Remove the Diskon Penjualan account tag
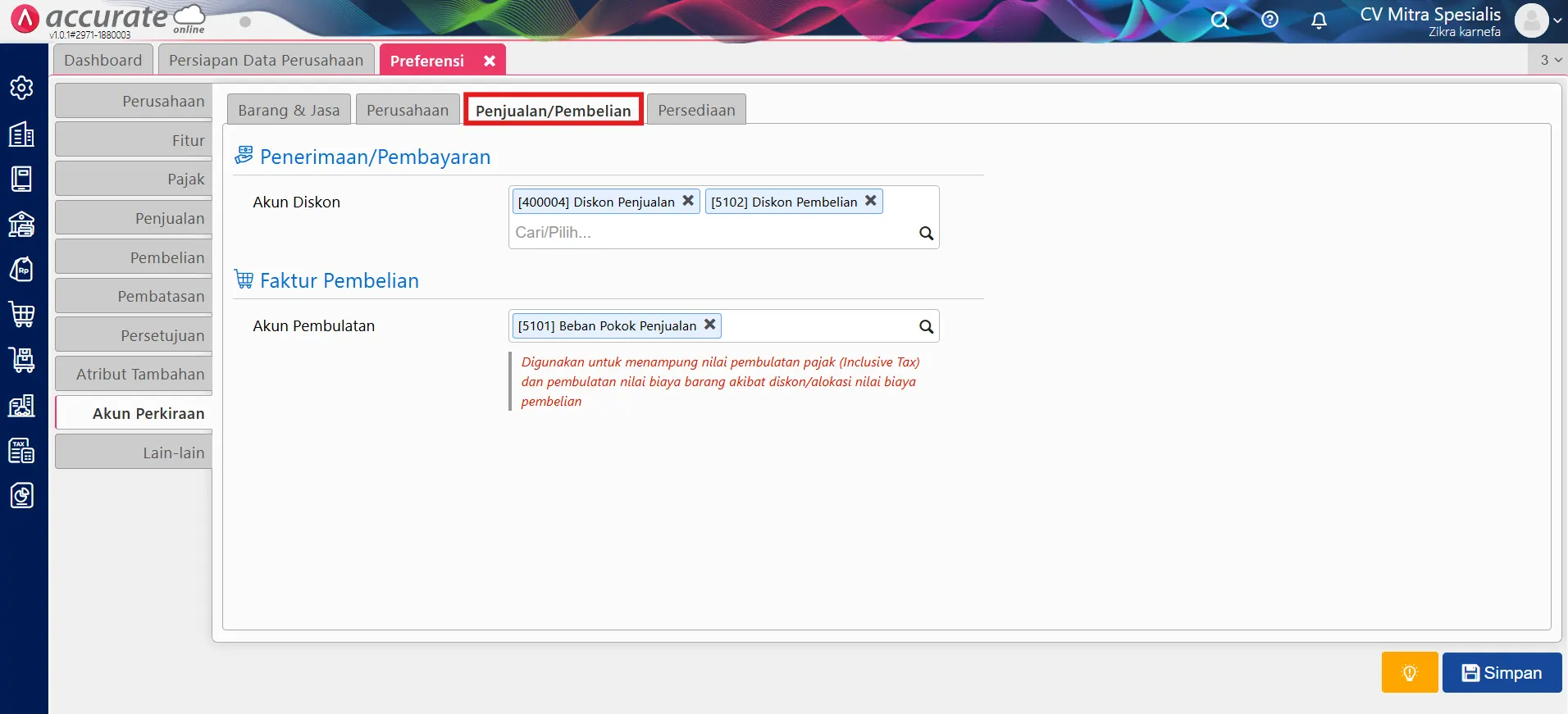Screen dimensions: 1568x714 (x=688, y=201)
